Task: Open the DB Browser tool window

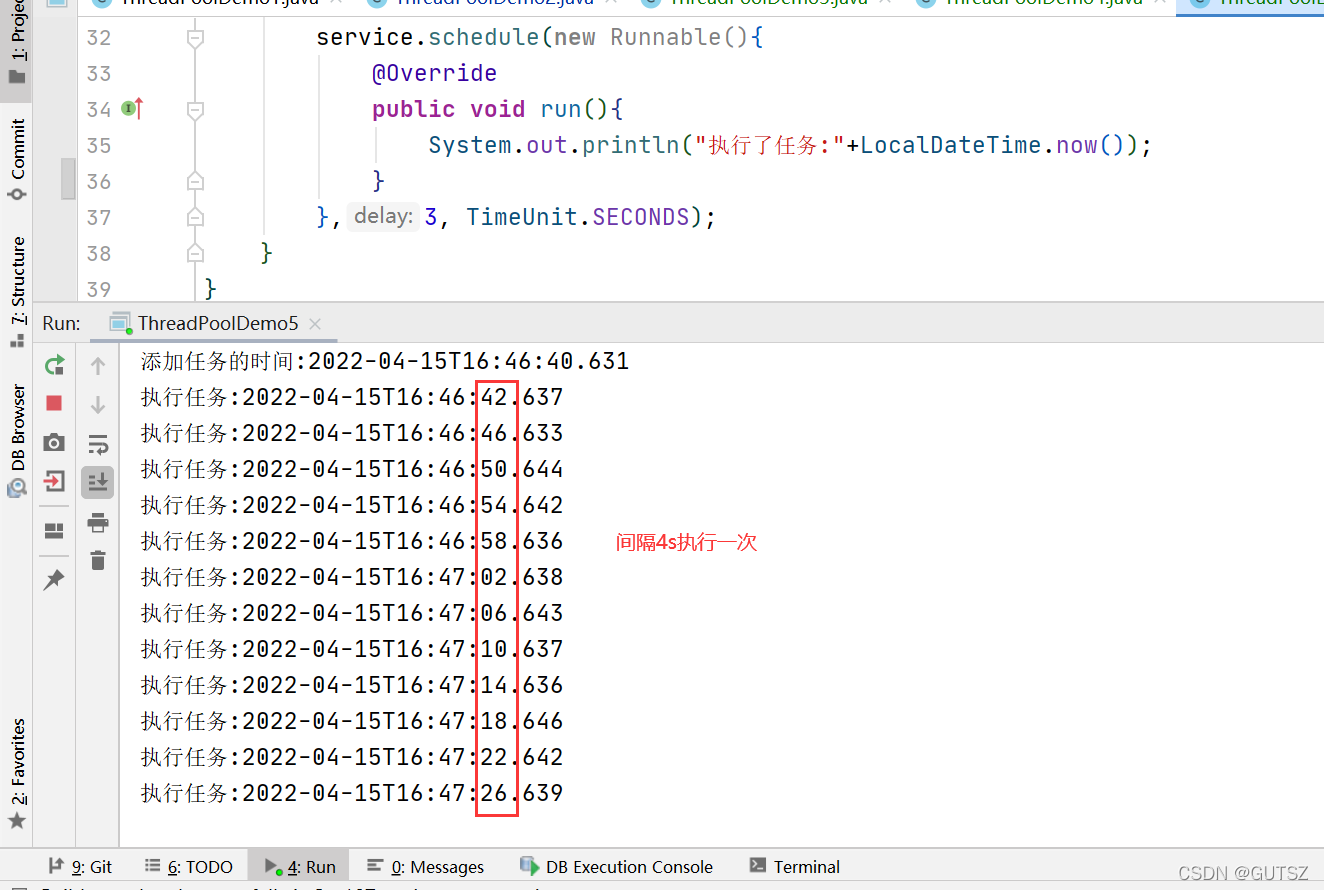Action: (17, 440)
